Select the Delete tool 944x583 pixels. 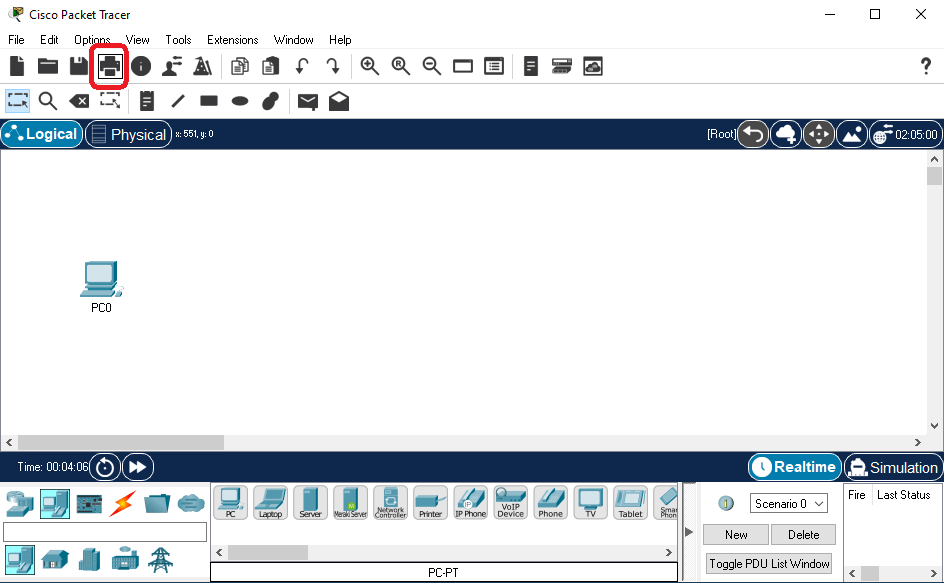79,101
